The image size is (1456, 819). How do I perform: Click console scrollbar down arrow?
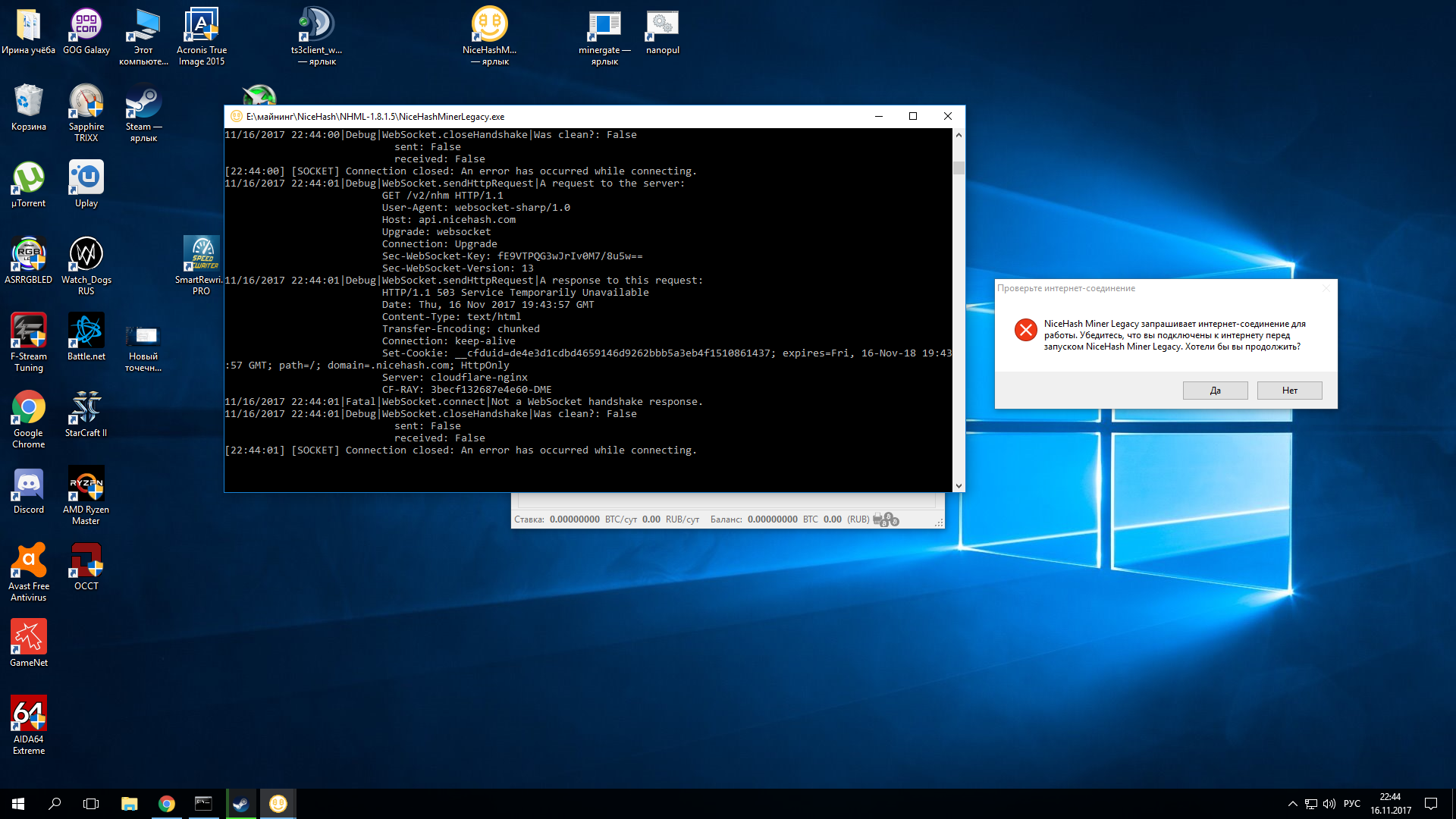click(x=959, y=485)
